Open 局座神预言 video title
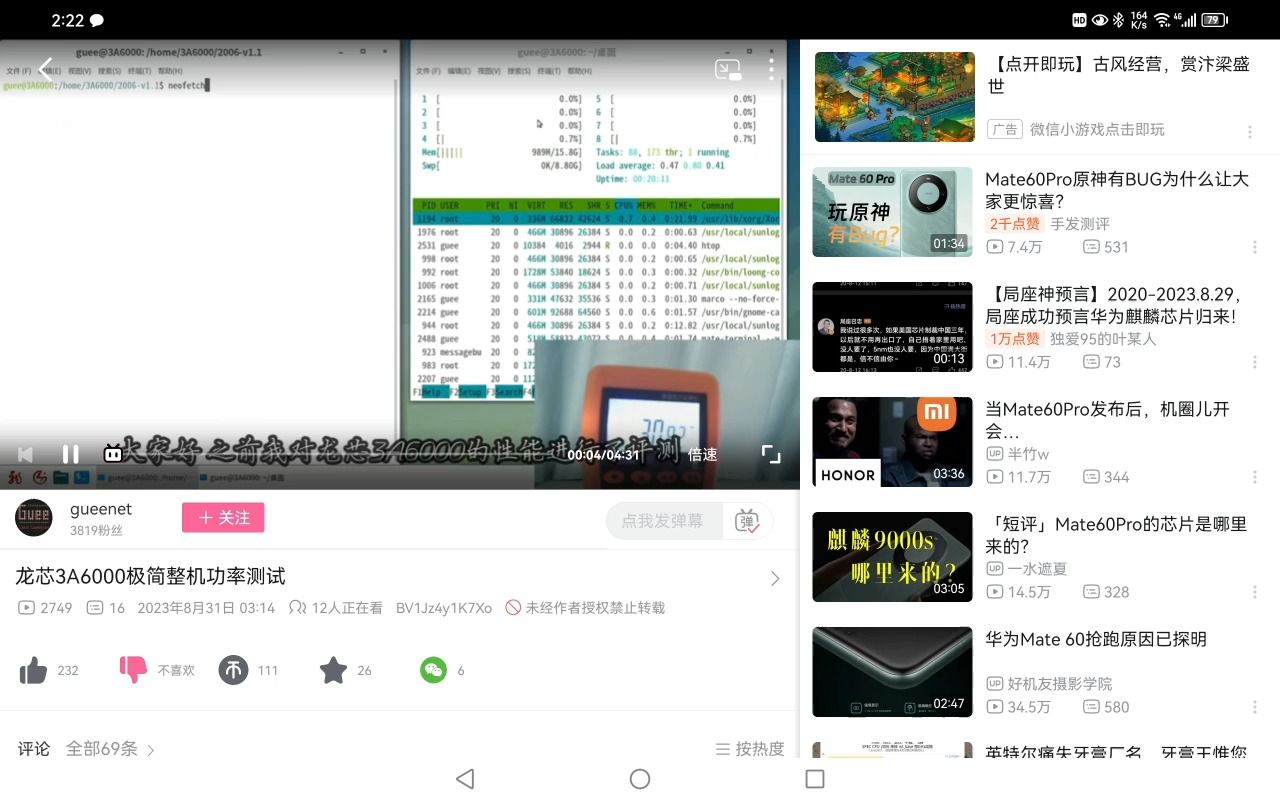This screenshot has height=800, width=1280. (1112, 305)
